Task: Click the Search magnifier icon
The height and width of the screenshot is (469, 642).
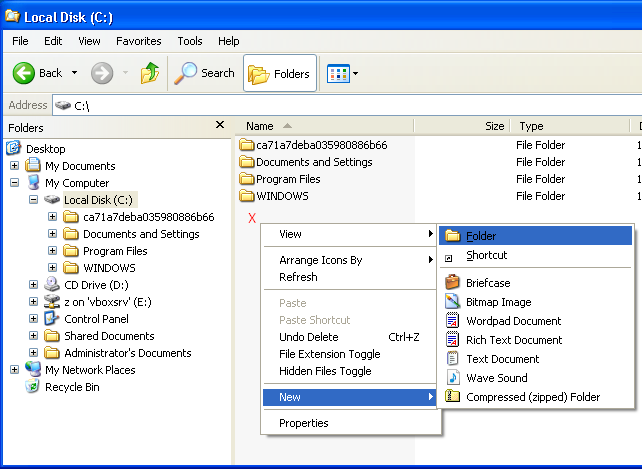Action: [x=185, y=73]
